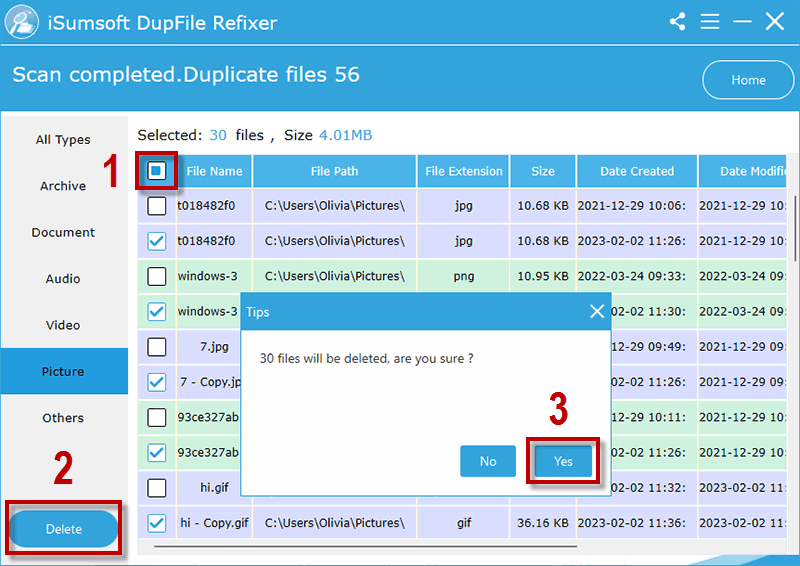The image size is (800, 566).
Task: Click the hi.gif file name
Action: (x=214, y=487)
